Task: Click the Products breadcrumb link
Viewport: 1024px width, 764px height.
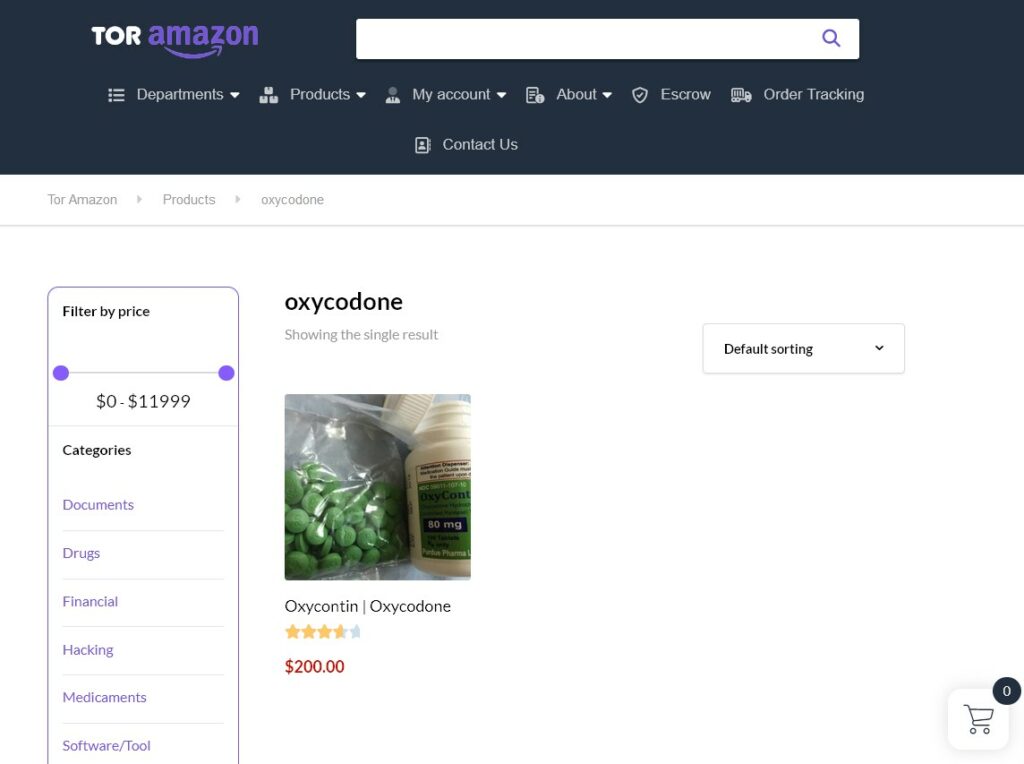Action: 189,200
